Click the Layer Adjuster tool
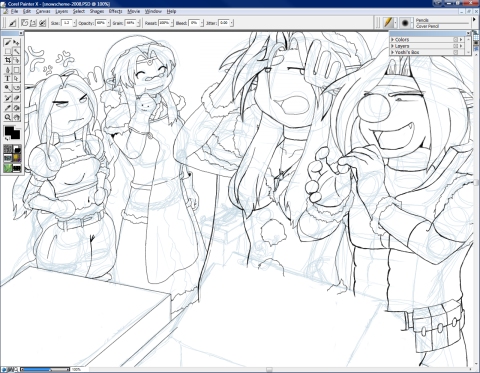The image size is (480, 373). click(x=16, y=42)
